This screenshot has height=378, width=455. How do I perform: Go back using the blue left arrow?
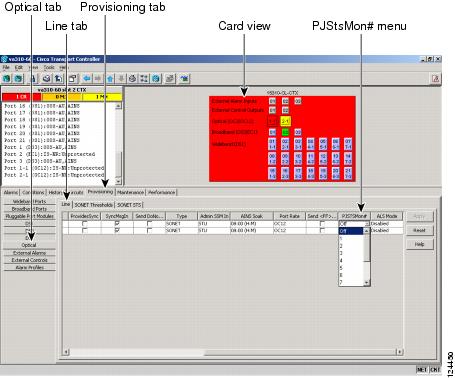87,79
